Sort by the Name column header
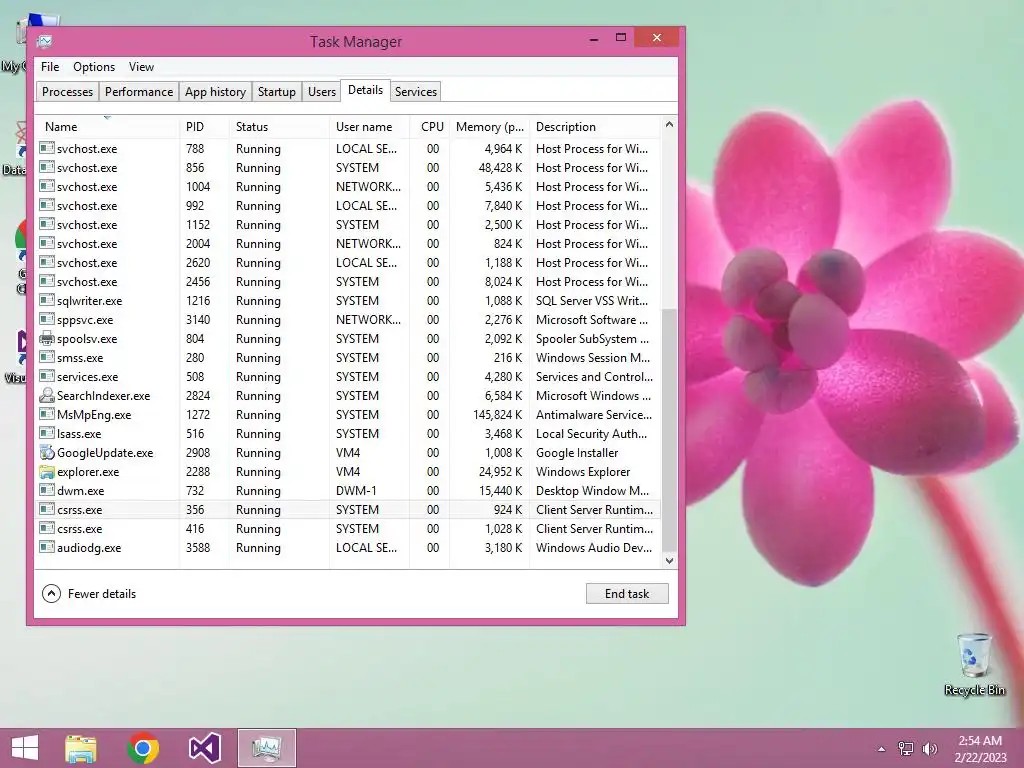 click(107, 127)
